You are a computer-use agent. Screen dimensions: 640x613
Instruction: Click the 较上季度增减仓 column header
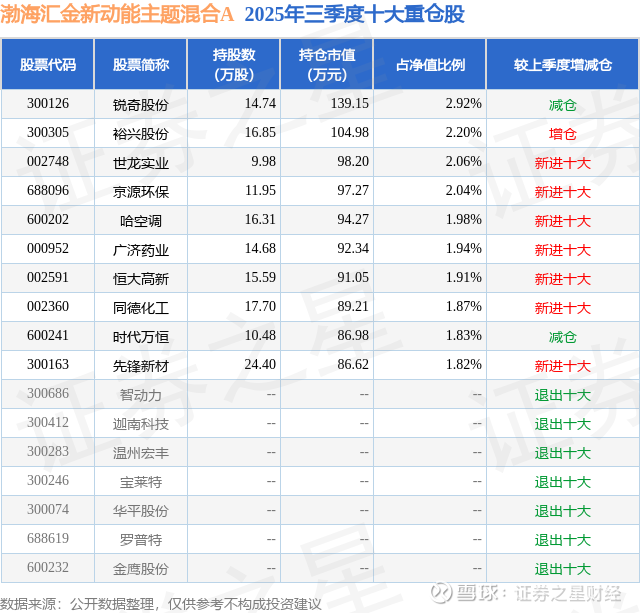tap(562, 64)
